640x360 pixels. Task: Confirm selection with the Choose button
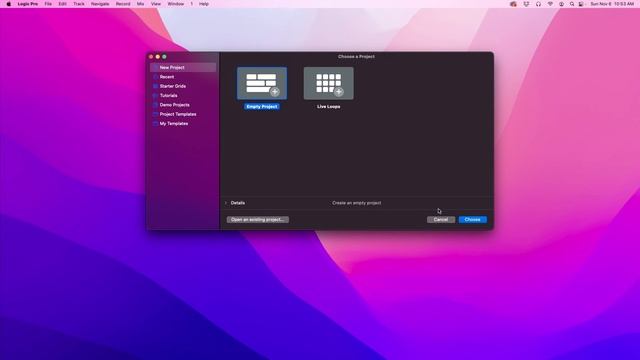[x=472, y=220]
